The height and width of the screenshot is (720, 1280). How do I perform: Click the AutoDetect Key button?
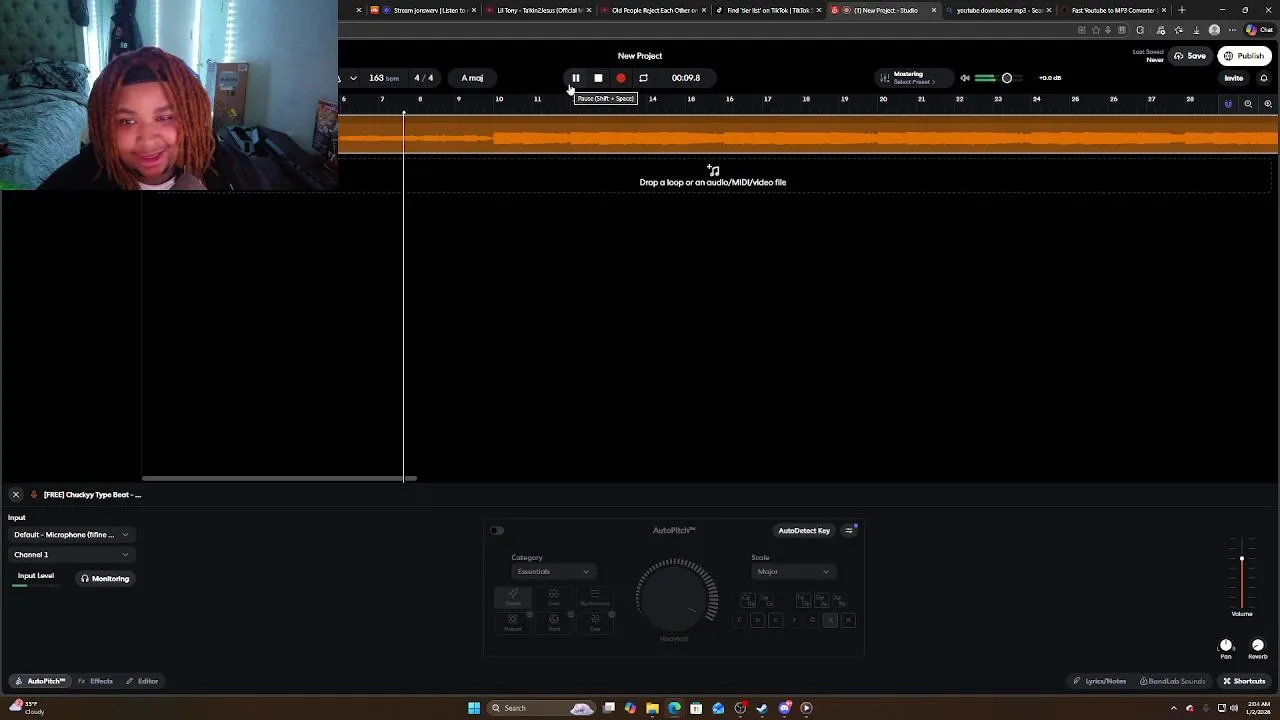804,531
